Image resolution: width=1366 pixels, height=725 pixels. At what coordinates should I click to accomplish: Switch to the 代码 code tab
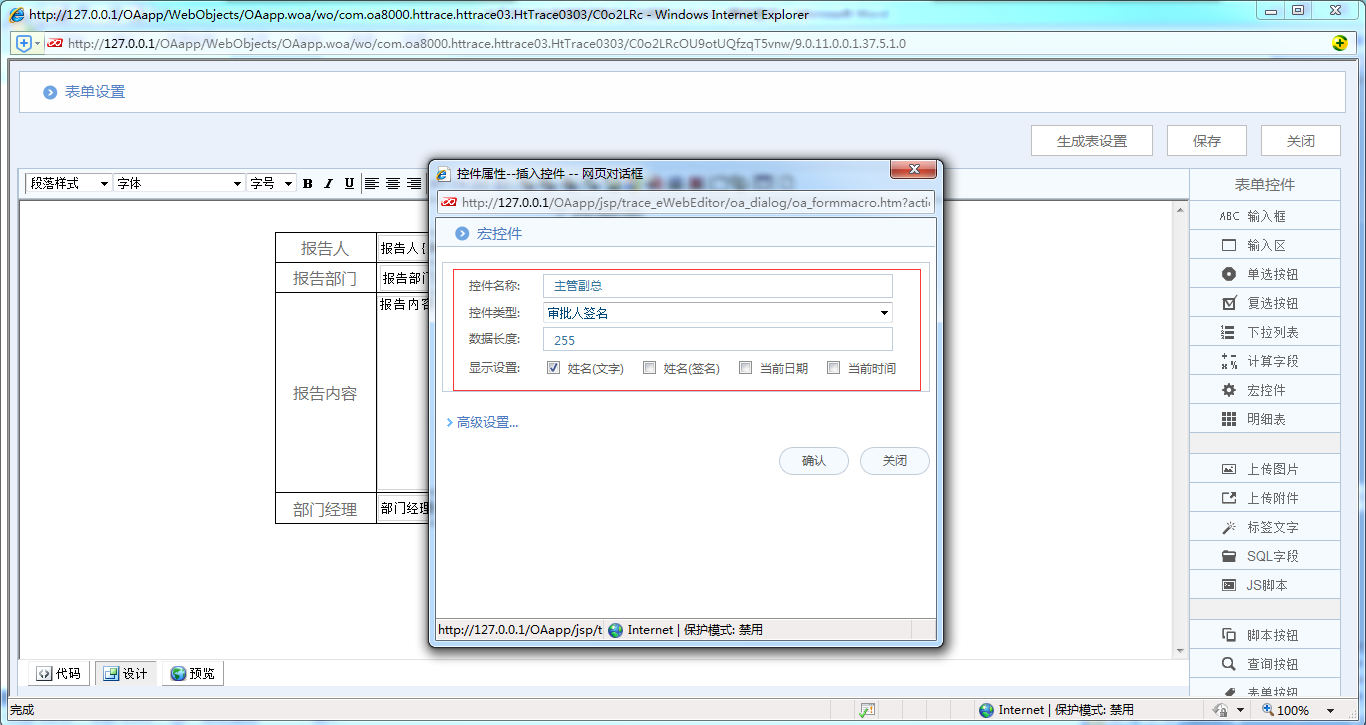click(x=57, y=673)
